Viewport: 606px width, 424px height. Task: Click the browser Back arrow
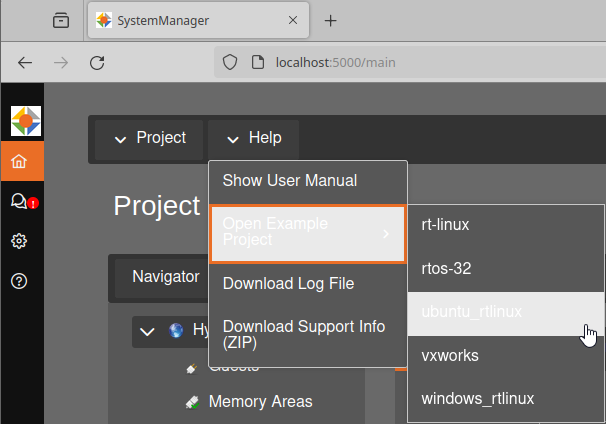click(25, 63)
